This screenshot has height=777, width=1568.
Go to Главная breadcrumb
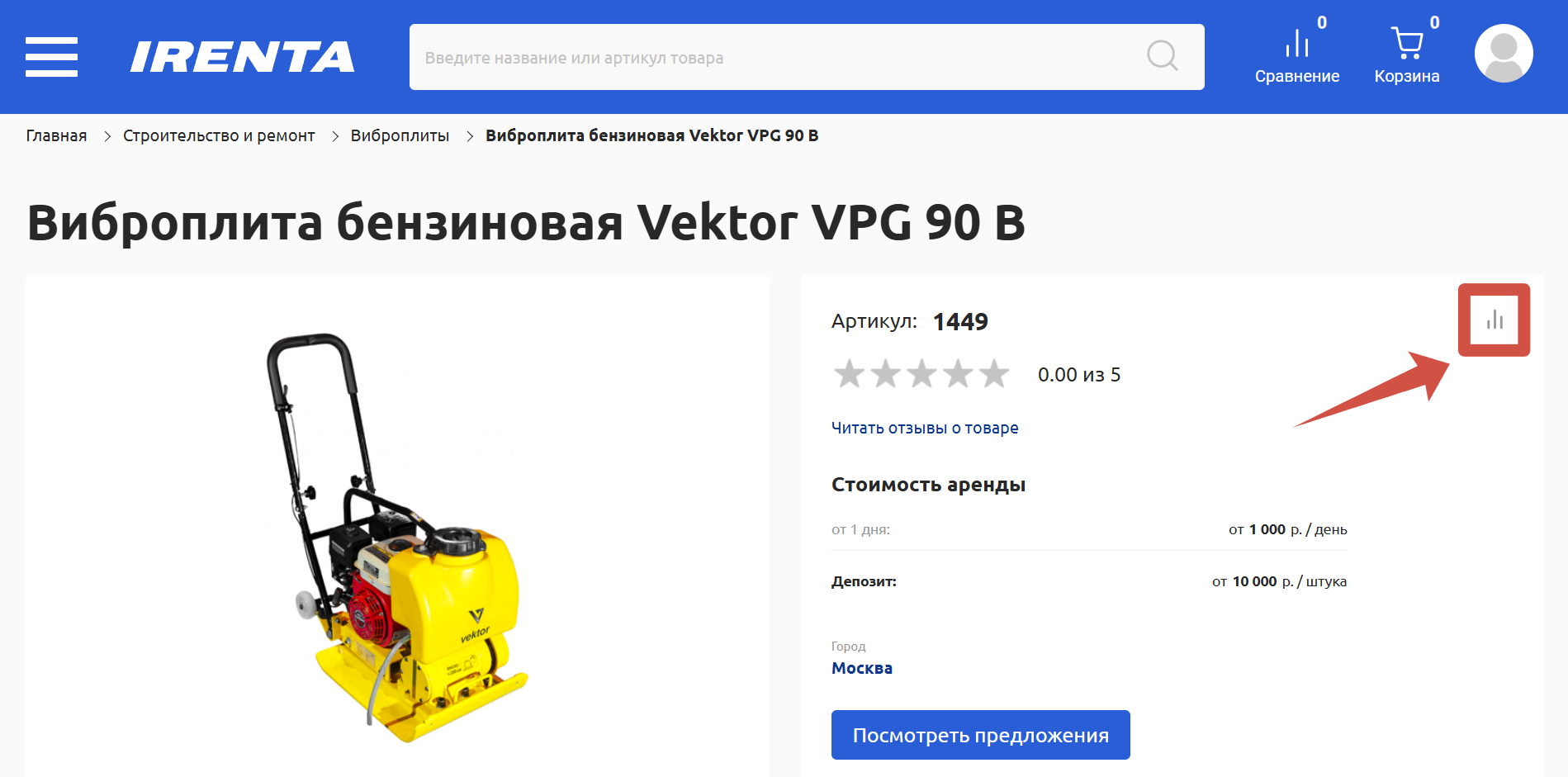56,135
